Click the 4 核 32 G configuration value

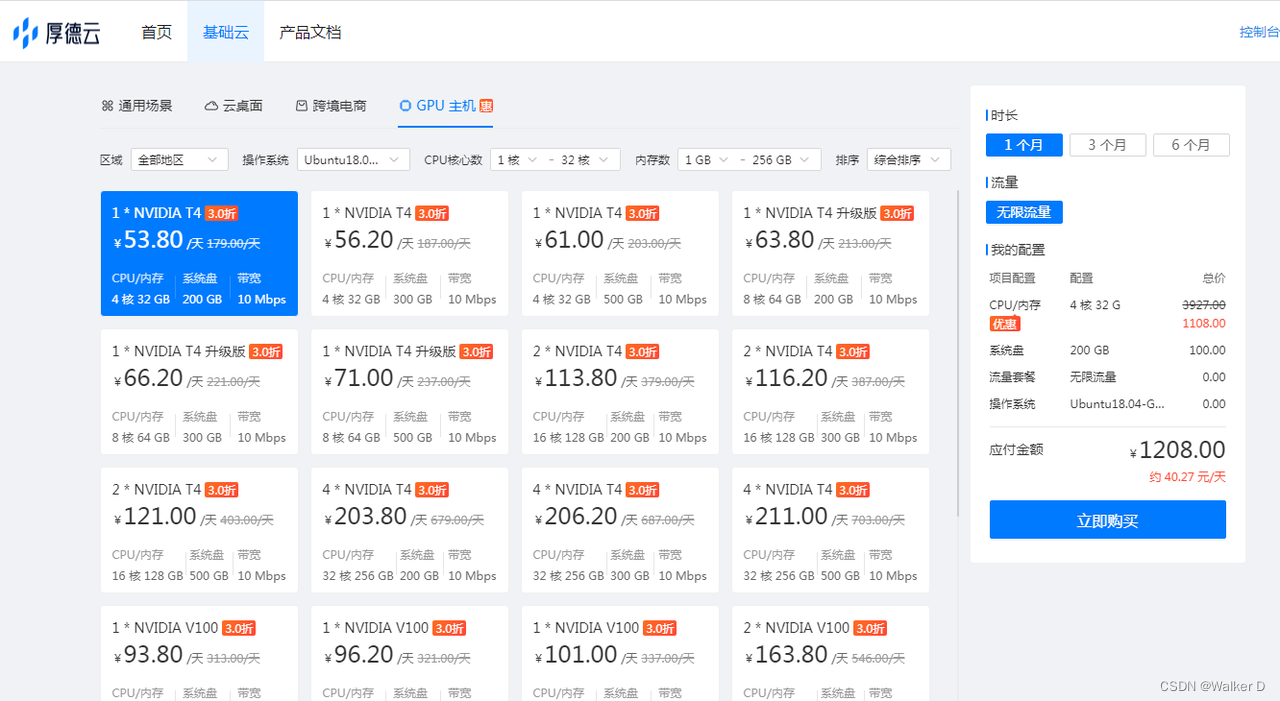coord(1095,305)
